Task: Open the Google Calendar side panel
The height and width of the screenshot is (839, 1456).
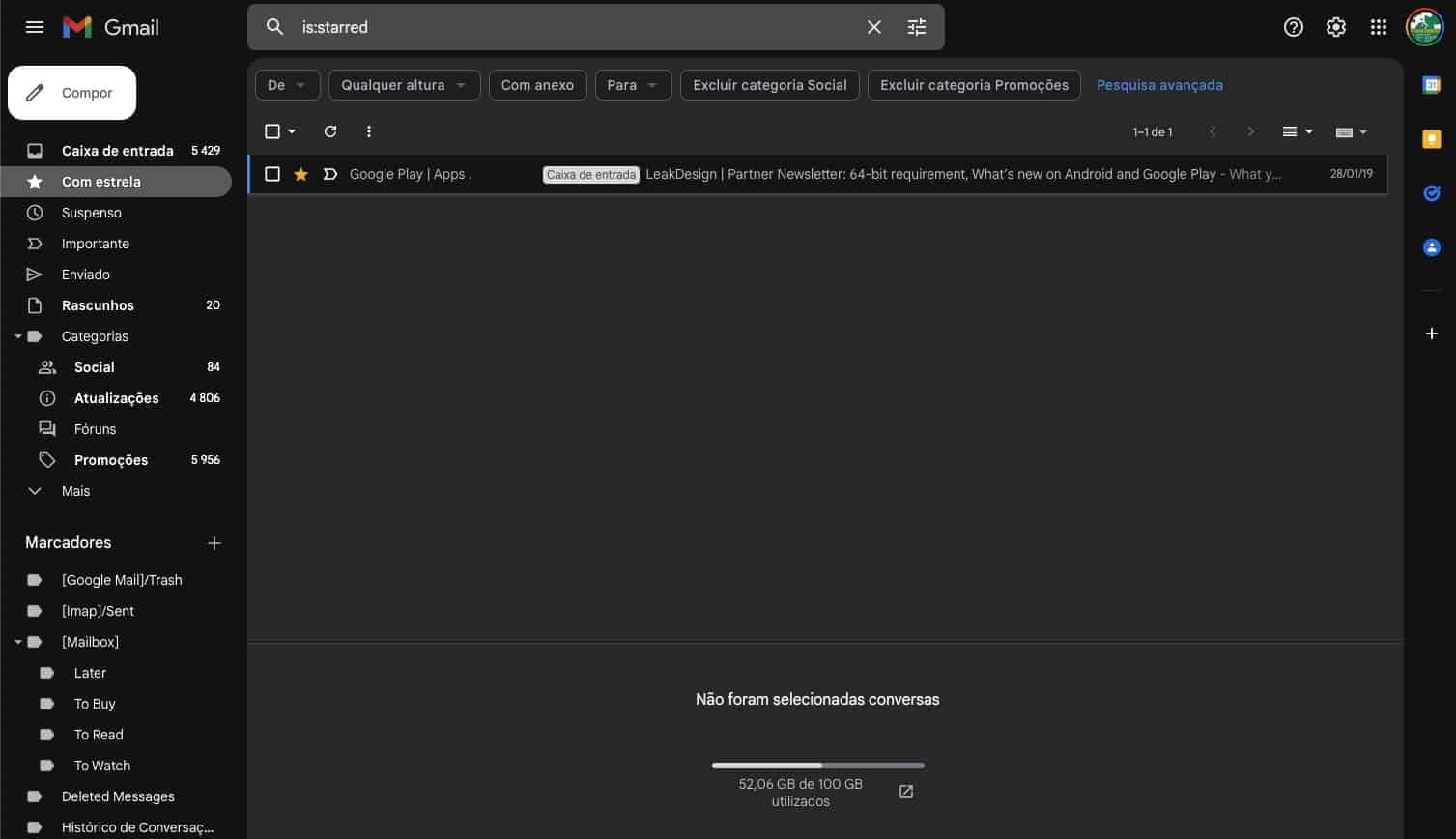Action: pyautogui.click(x=1432, y=85)
